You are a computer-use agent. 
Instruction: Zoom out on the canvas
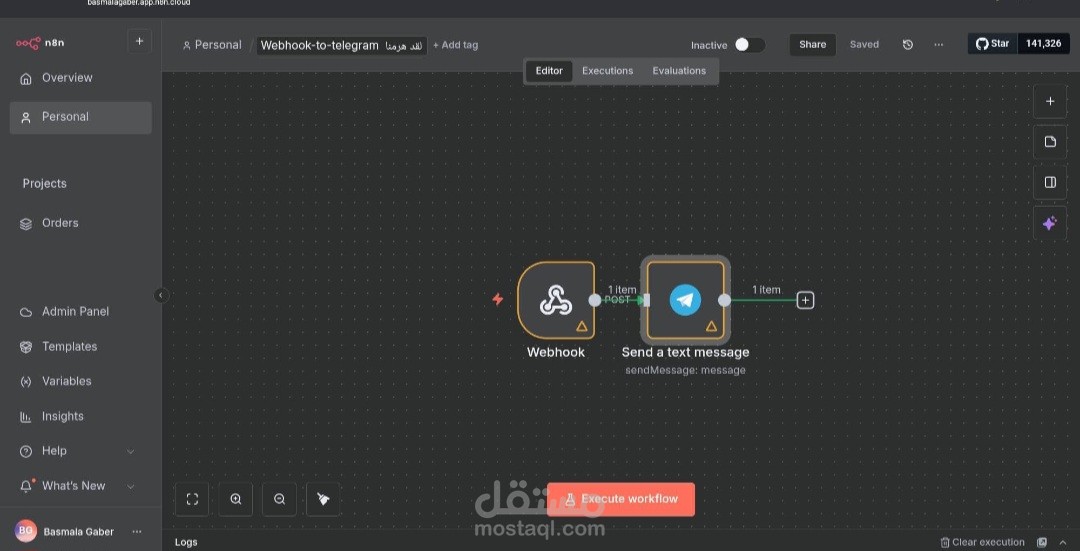coord(279,499)
